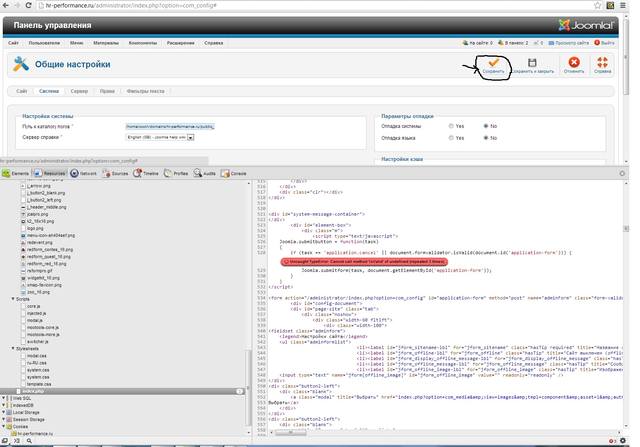The image size is (640, 447).
Task: Reload the page with refresh icon
Action: (28, 5)
